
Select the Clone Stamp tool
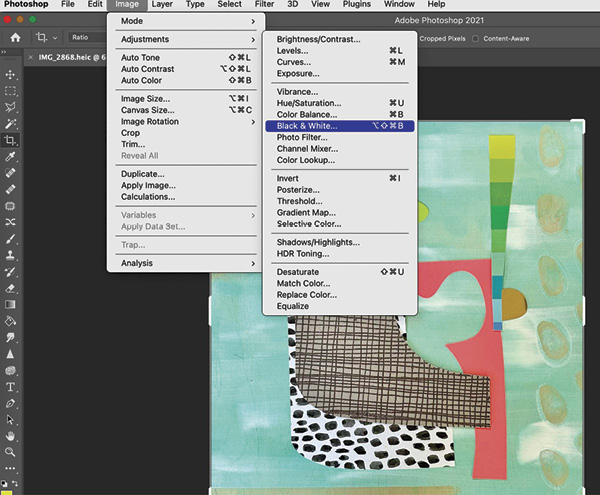(x=10, y=255)
